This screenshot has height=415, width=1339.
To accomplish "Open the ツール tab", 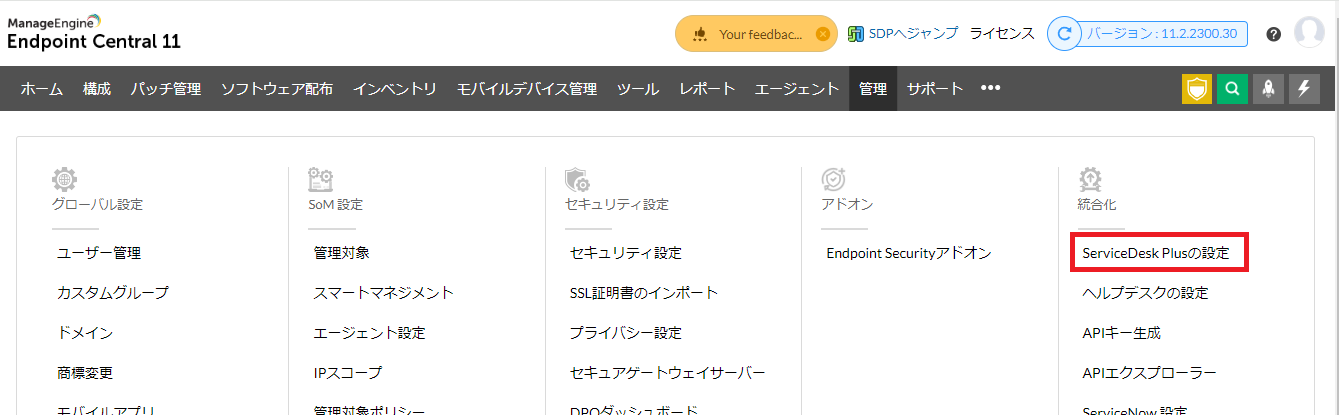I will pos(638,89).
